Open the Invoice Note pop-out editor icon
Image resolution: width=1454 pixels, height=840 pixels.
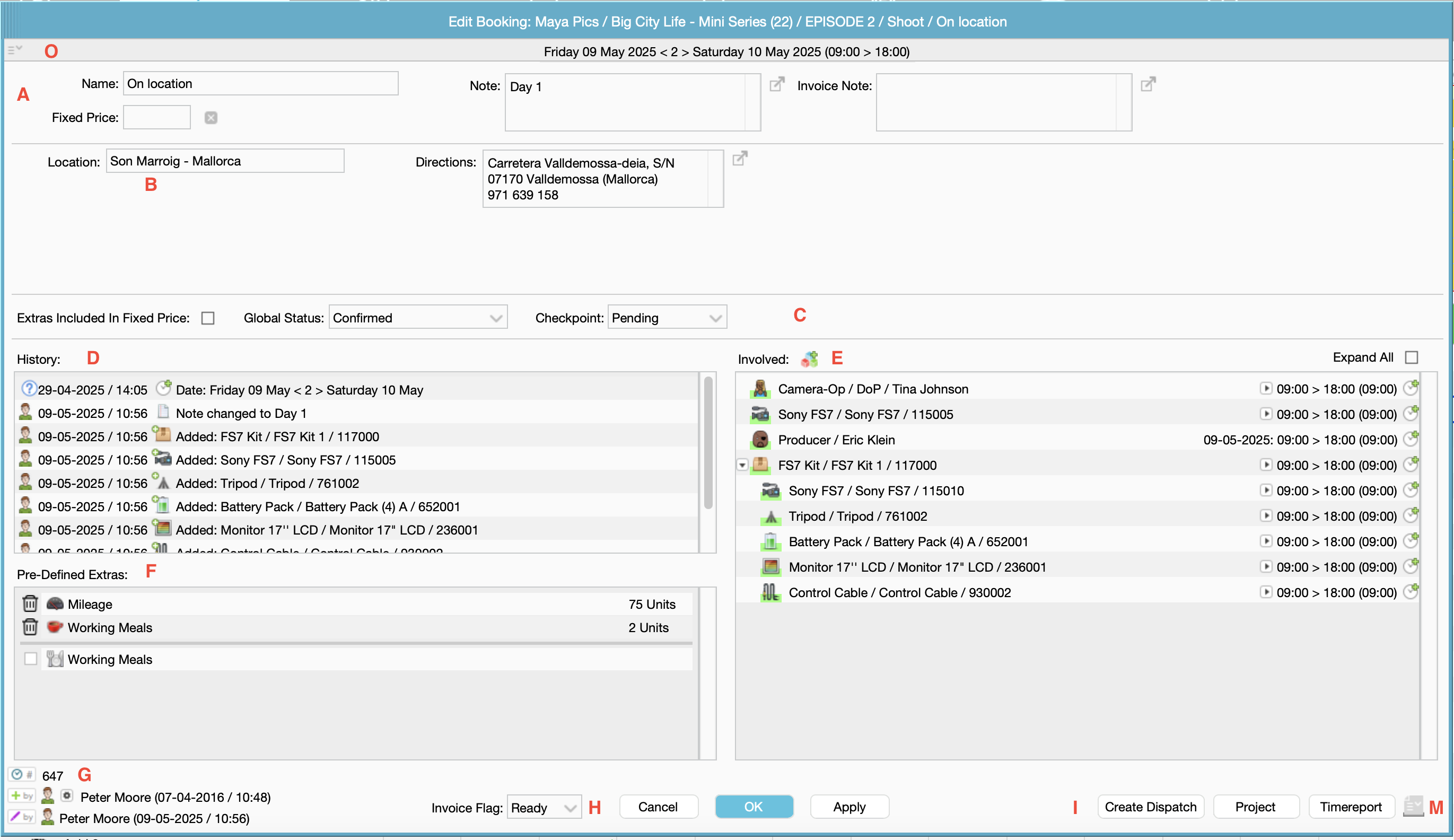point(1148,84)
